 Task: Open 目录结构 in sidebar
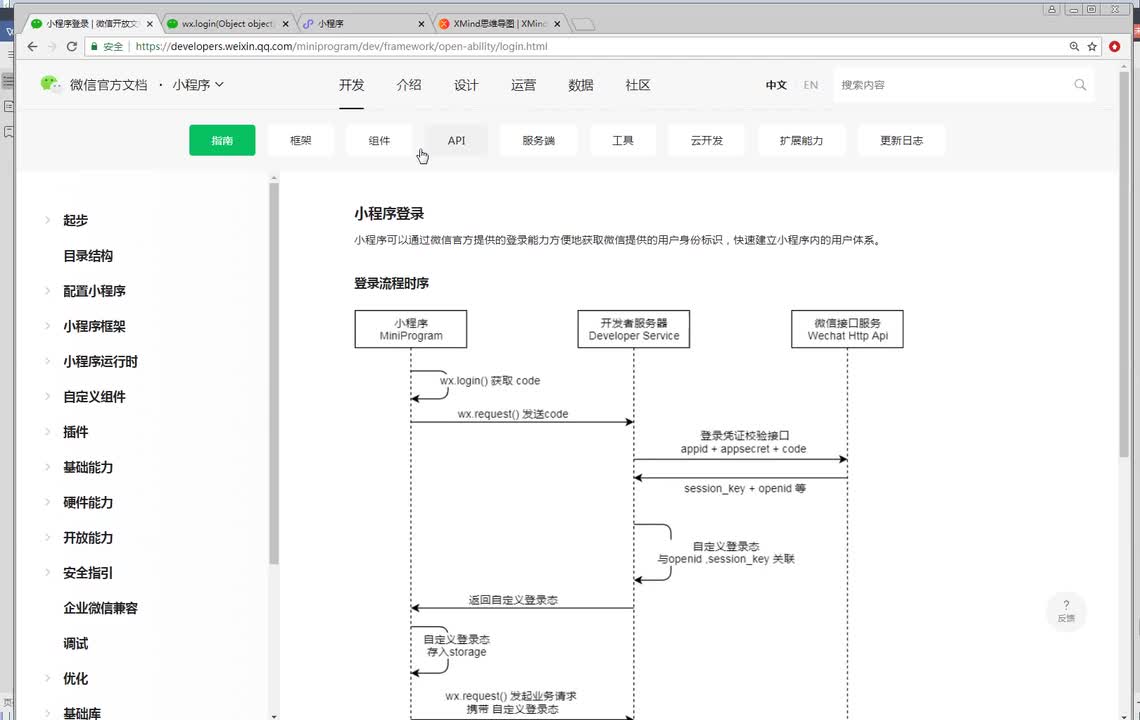coord(88,256)
